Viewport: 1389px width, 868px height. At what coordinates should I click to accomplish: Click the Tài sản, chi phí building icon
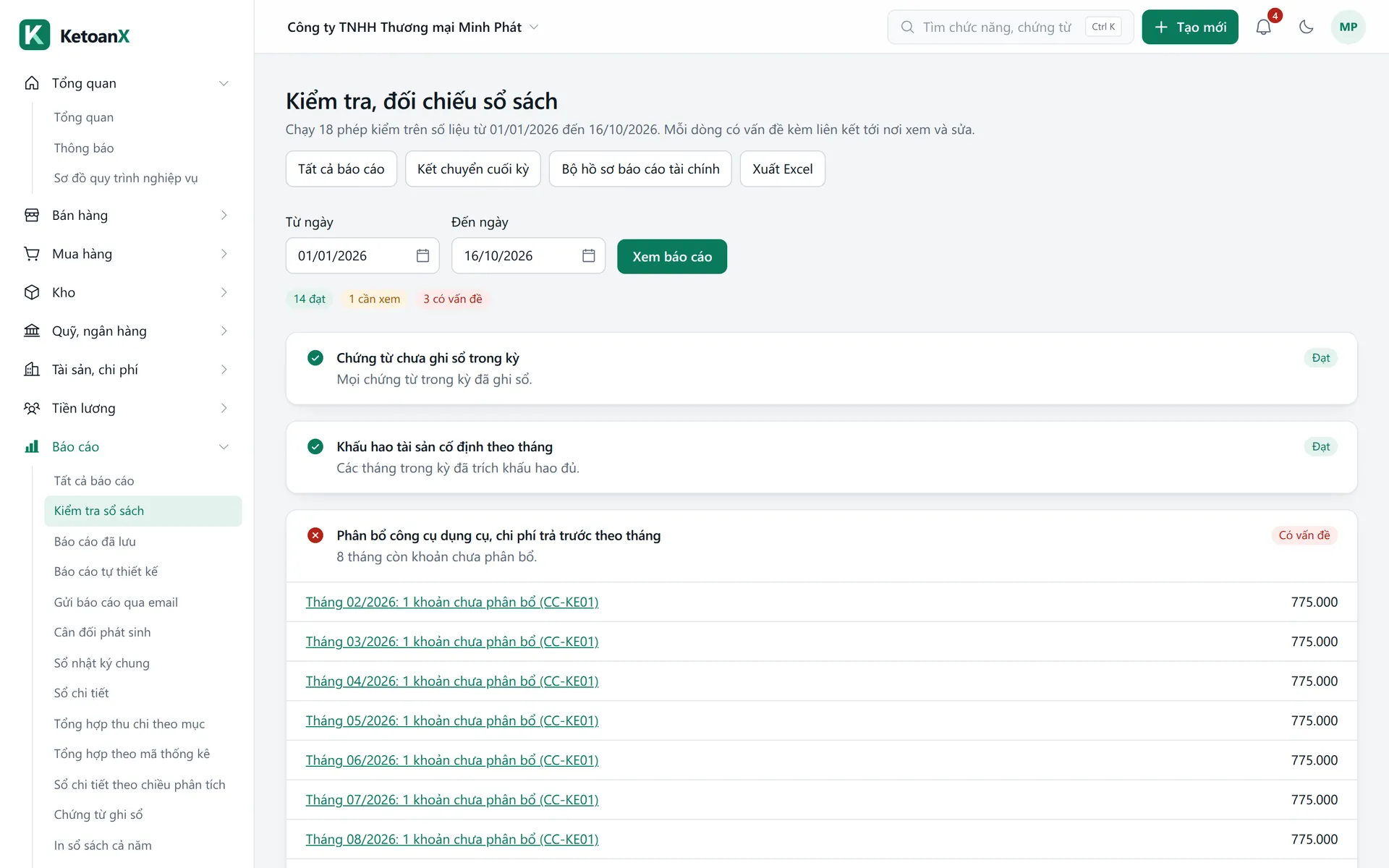pos(32,370)
